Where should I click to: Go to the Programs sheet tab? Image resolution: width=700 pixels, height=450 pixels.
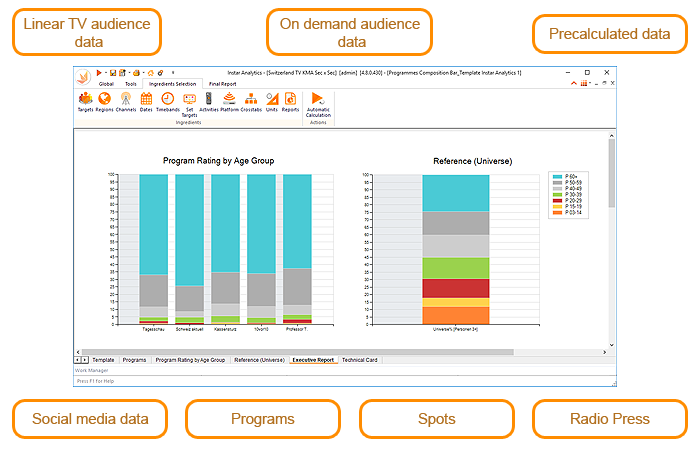pyautogui.click(x=134, y=359)
